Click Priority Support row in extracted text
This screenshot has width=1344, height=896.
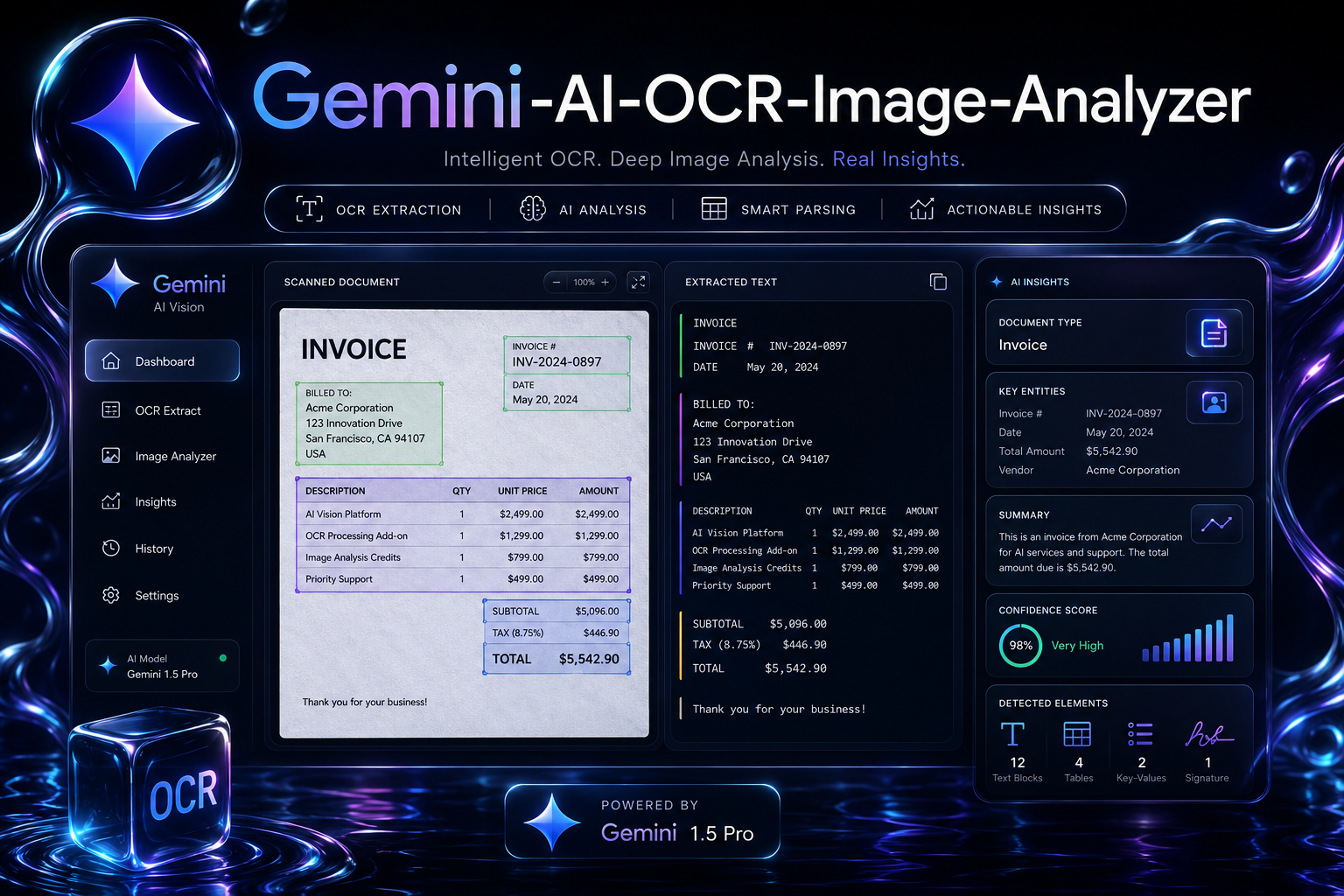815,585
